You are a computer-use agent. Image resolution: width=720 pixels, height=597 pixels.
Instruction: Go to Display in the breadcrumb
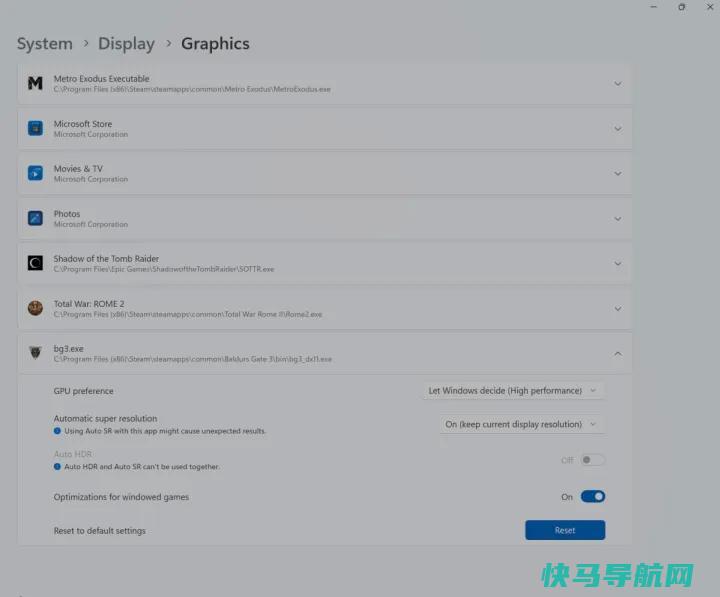pyautogui.click(x=126, y=44)
